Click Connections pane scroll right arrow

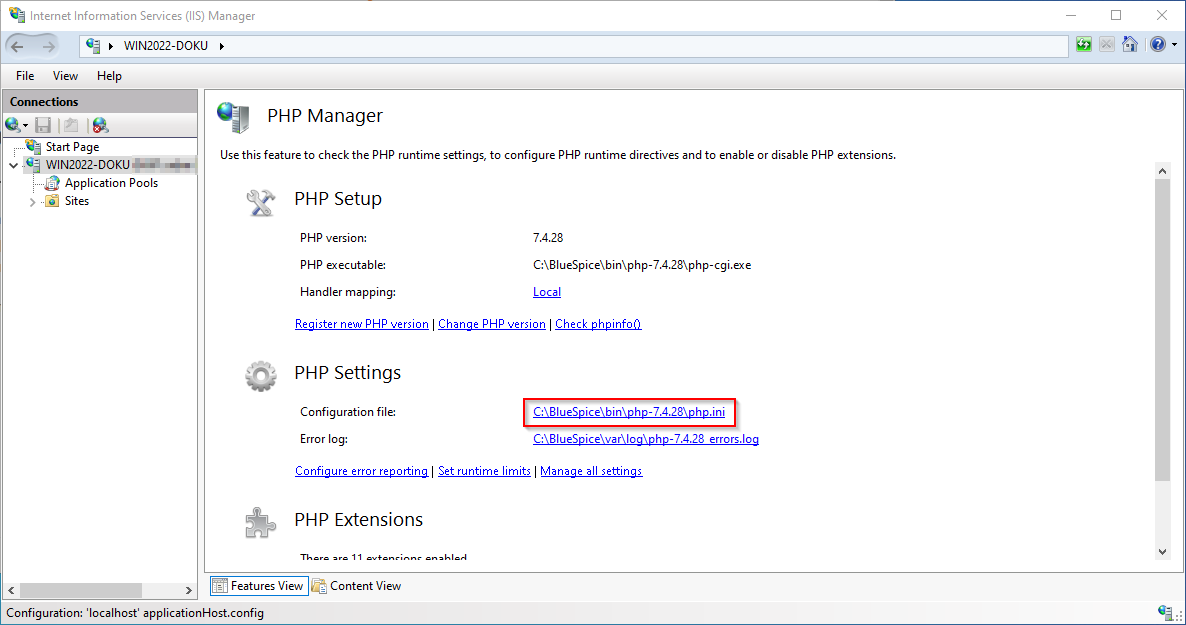pos(188,590)
